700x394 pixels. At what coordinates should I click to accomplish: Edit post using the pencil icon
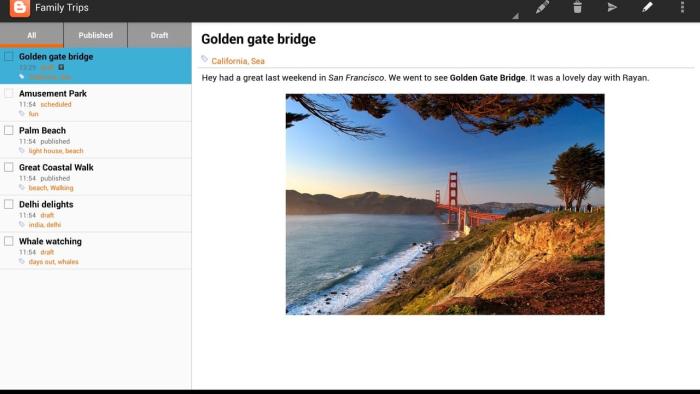pyautogui.click(x=647, y=7)
